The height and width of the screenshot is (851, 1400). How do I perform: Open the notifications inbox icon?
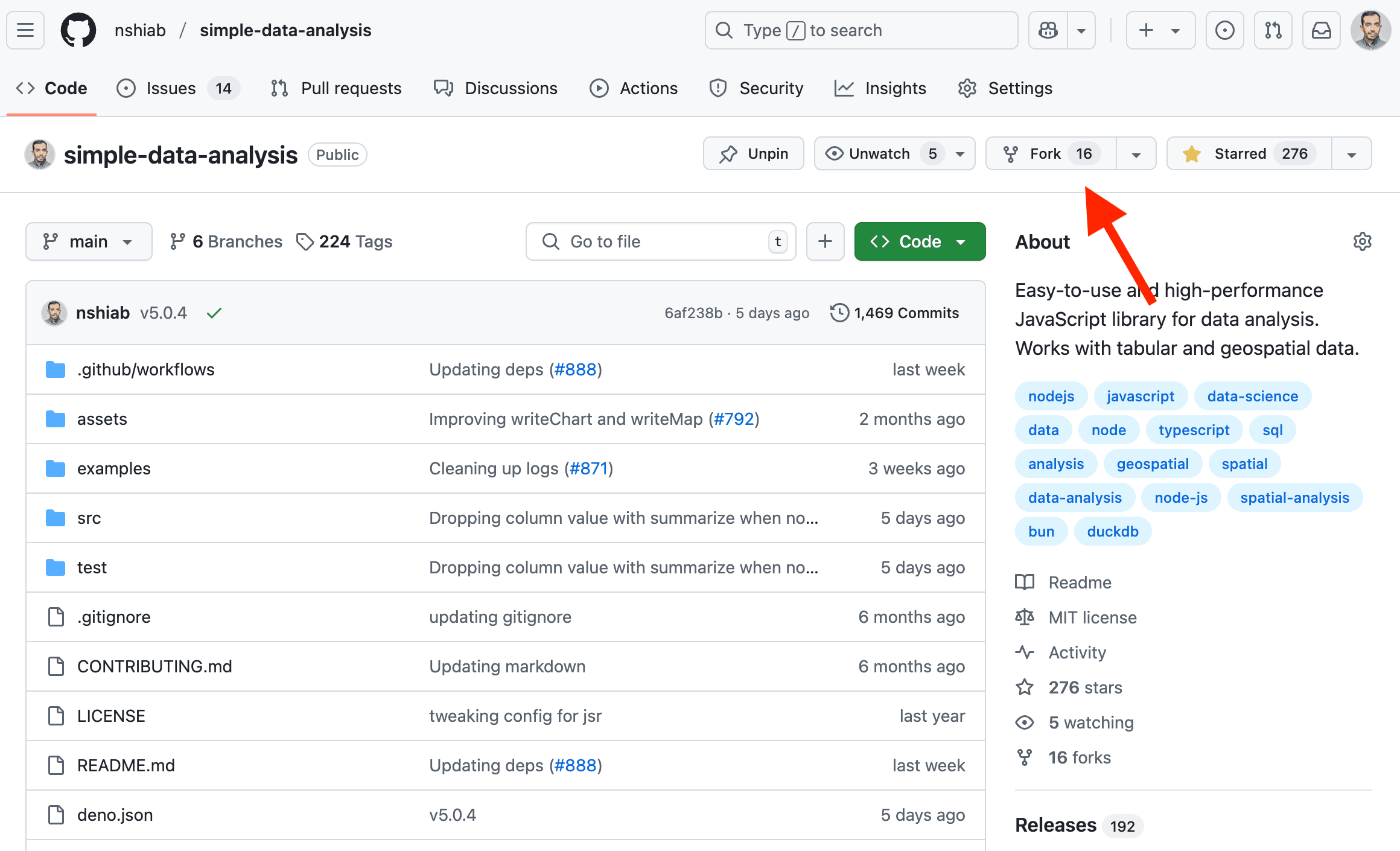point(1321,30)
